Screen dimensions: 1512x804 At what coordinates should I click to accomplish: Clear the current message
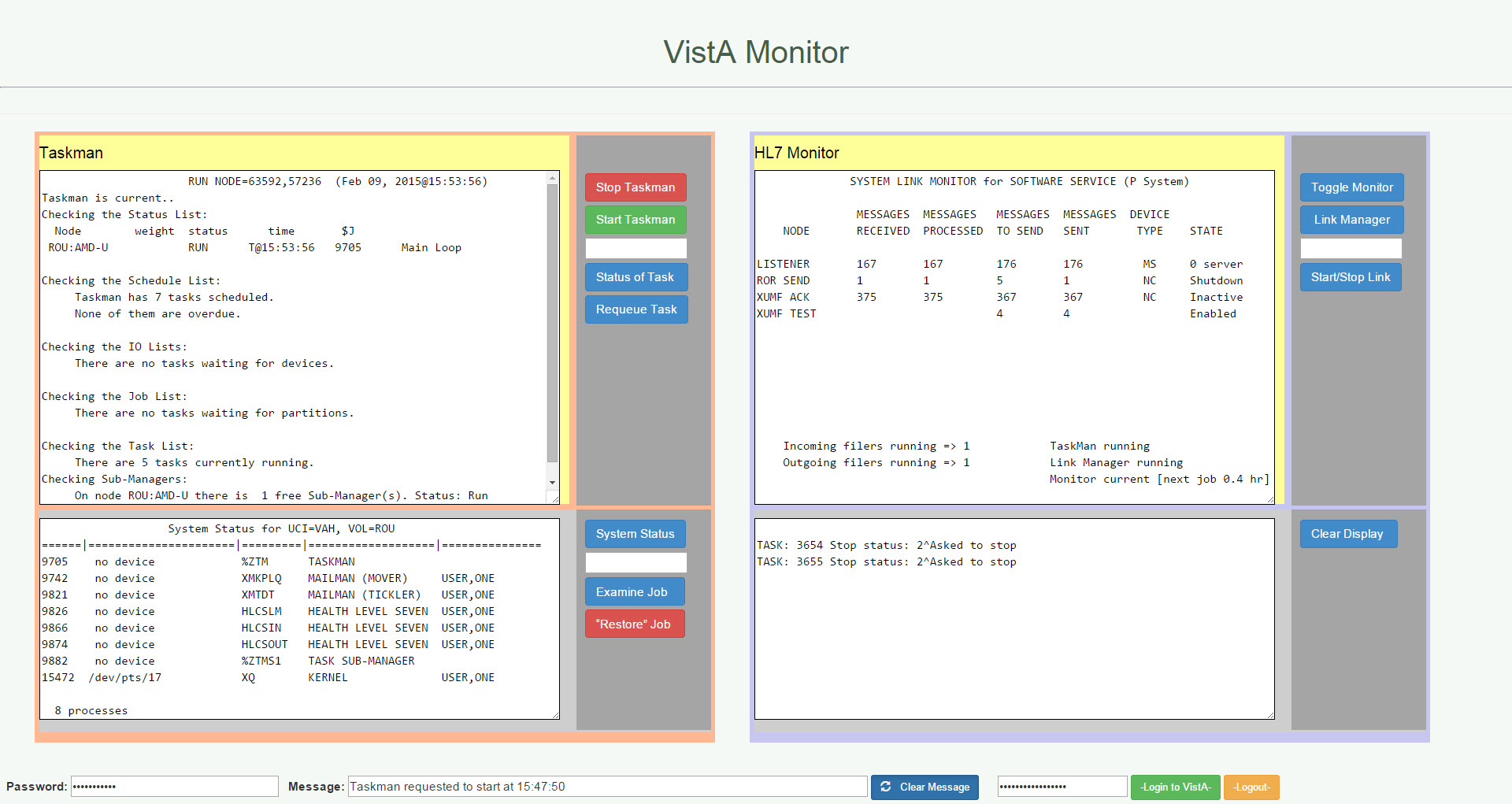(x=925, y=787)
